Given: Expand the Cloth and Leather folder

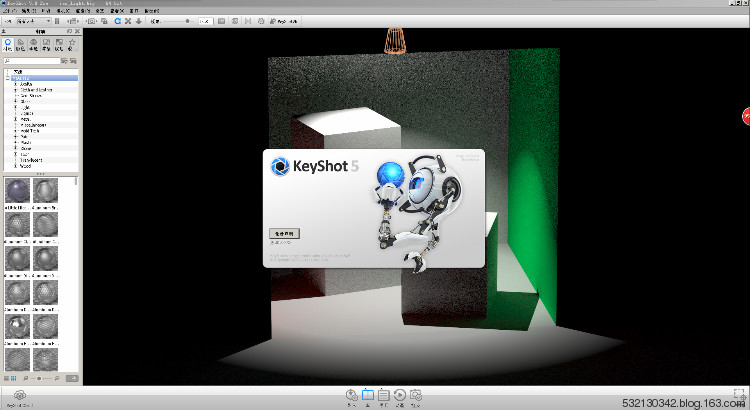Looking at the screenshot, I should 15,90.
